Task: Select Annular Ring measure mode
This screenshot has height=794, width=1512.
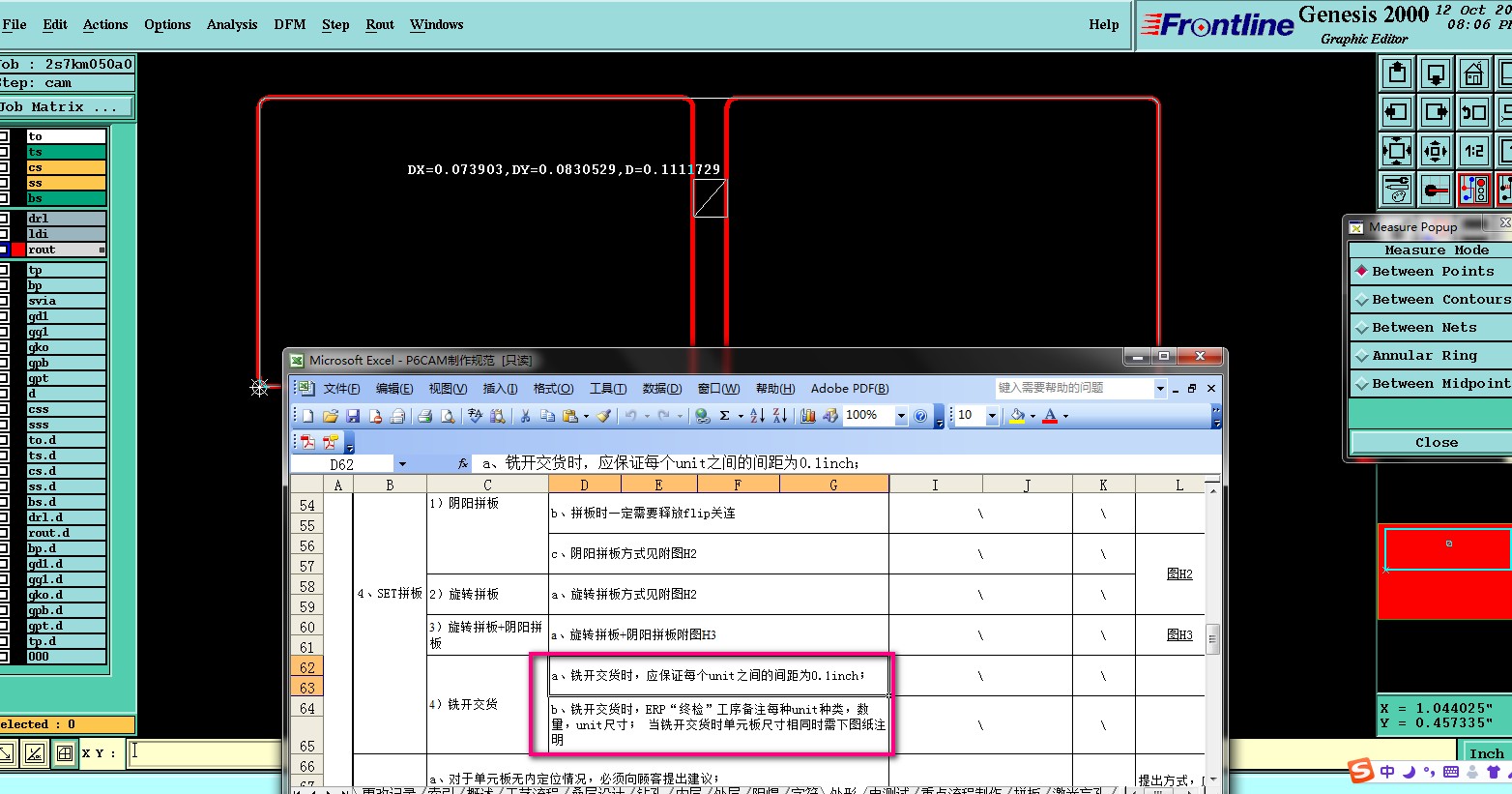Action: pos(1431,356)
